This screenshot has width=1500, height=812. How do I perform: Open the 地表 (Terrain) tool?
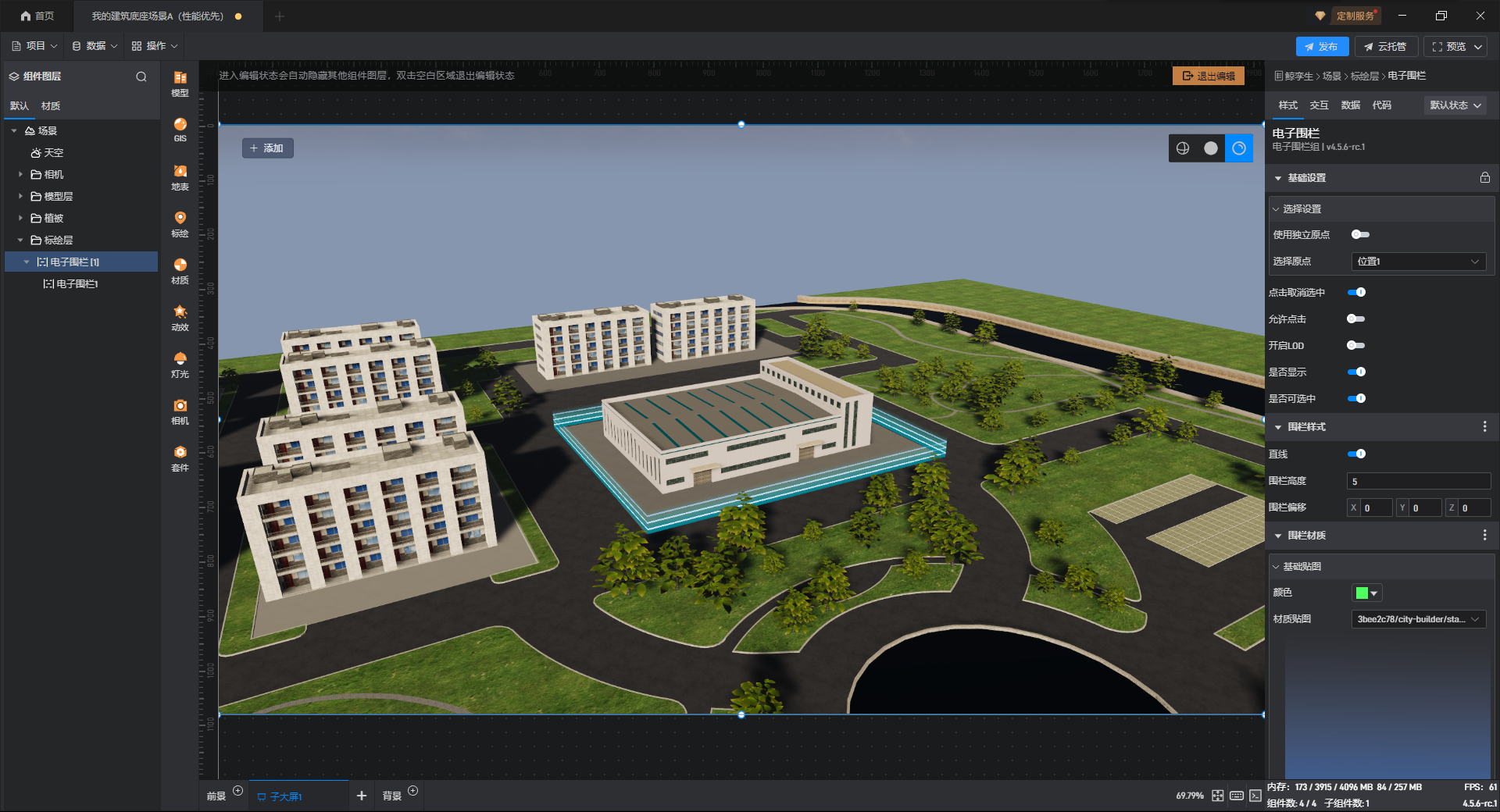coord(180,176)
